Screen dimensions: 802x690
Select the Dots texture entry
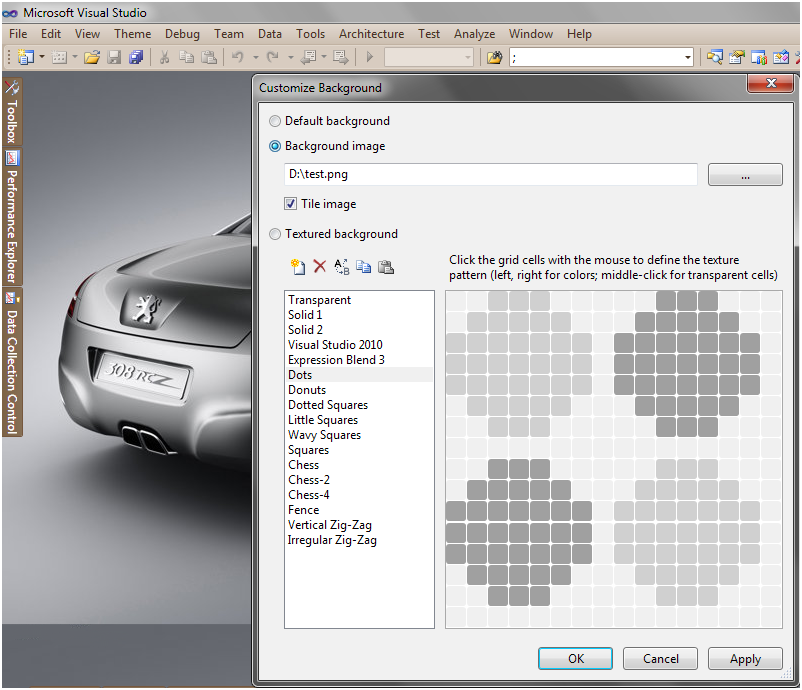[359, 375]
